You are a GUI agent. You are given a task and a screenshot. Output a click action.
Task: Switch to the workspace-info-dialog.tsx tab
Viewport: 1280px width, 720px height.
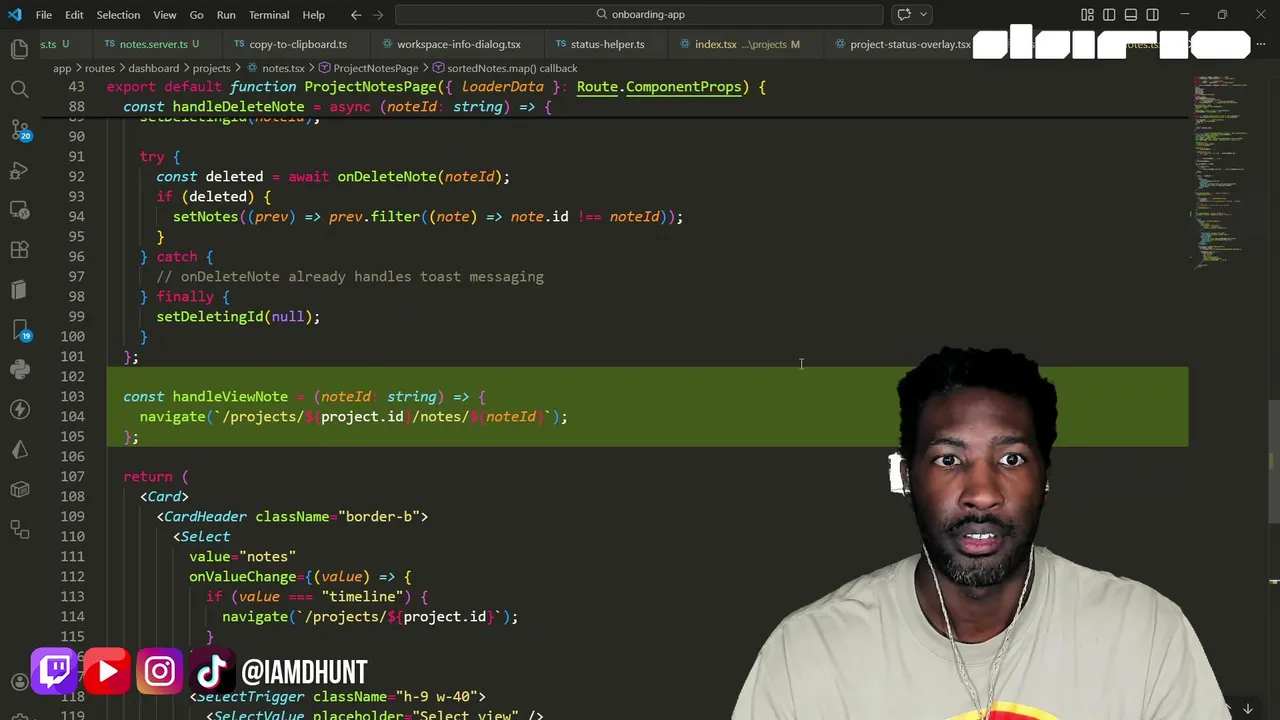coord(458,44)
